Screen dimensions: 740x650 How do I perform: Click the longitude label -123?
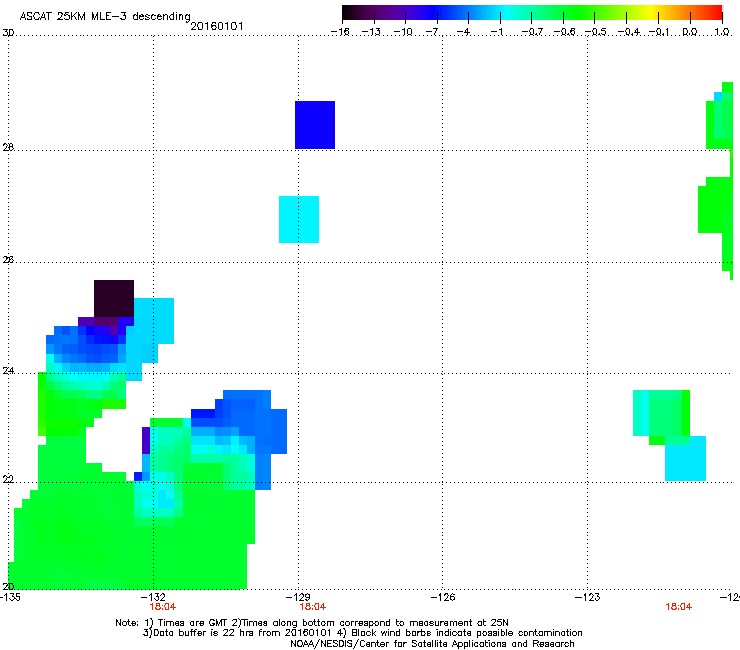(588, 597)
